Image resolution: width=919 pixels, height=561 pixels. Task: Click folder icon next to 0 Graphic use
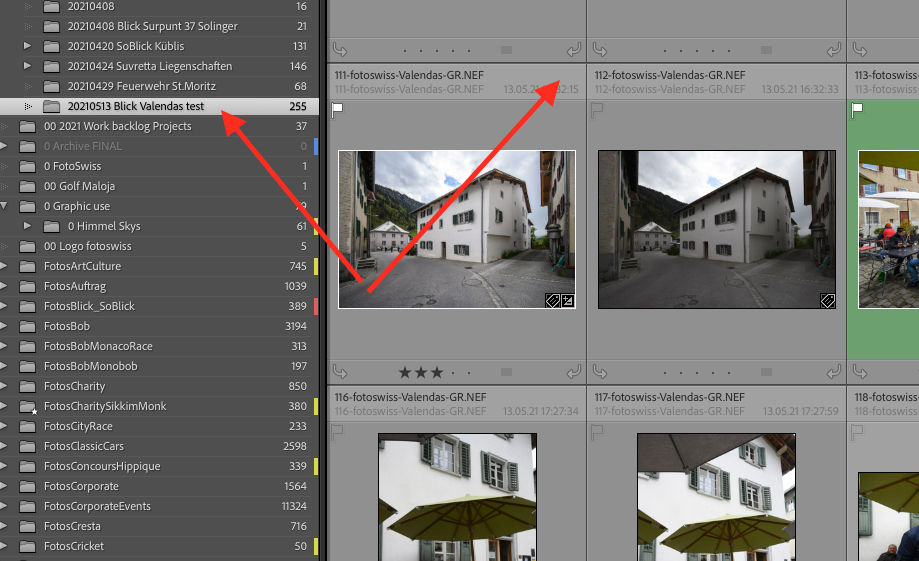point(28,206)
